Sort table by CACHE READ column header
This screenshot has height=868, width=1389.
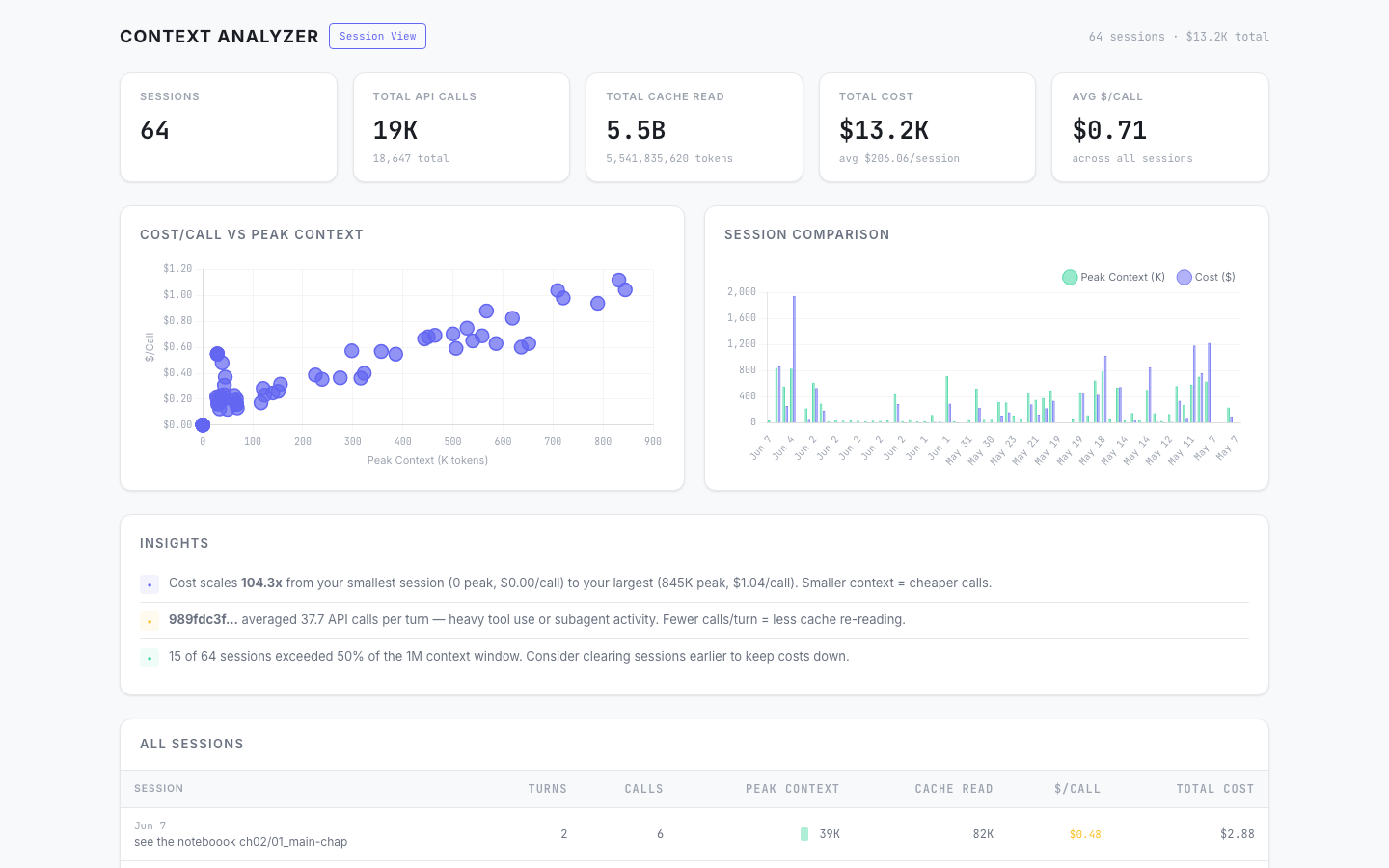(x=954, y=789)
